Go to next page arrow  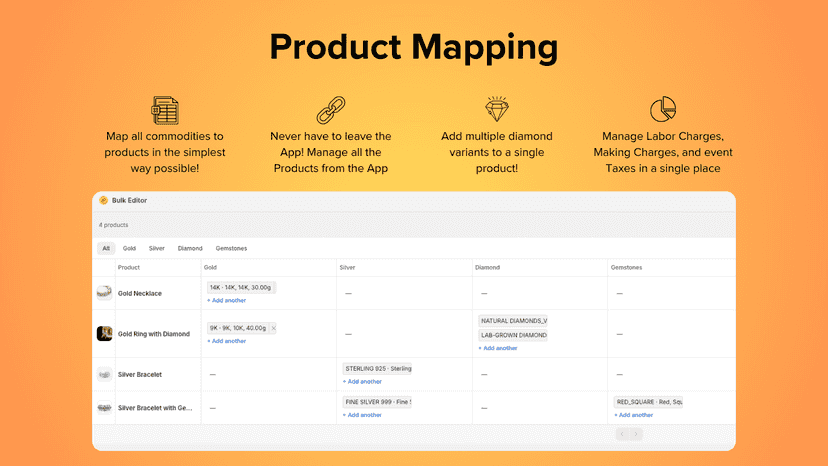point(636,434)
